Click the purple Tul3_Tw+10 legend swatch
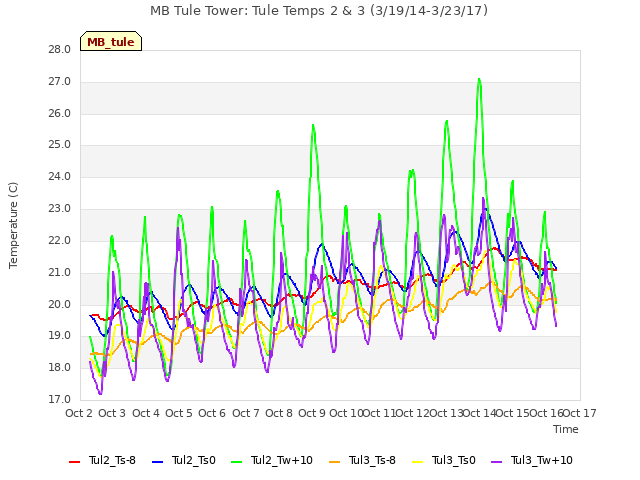 tap(497, 462)
